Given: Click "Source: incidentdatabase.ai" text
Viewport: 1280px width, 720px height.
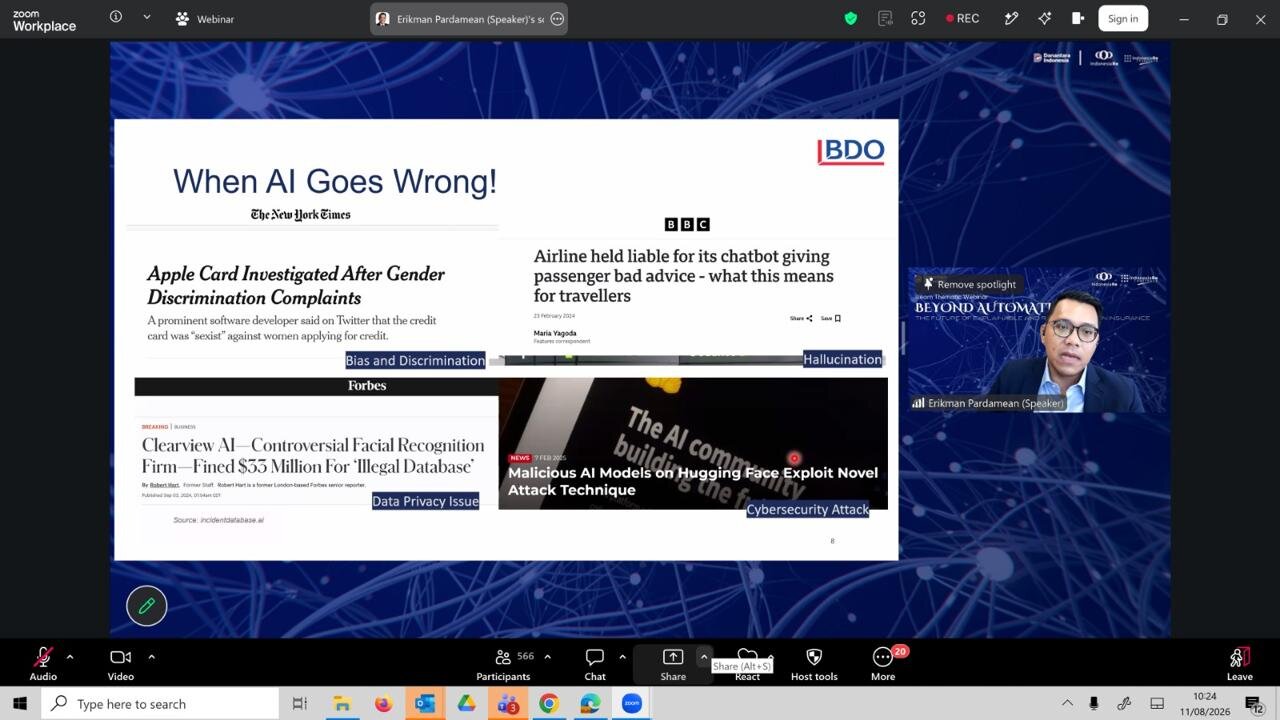Looking at the screenshot, I should click(218, 520).
